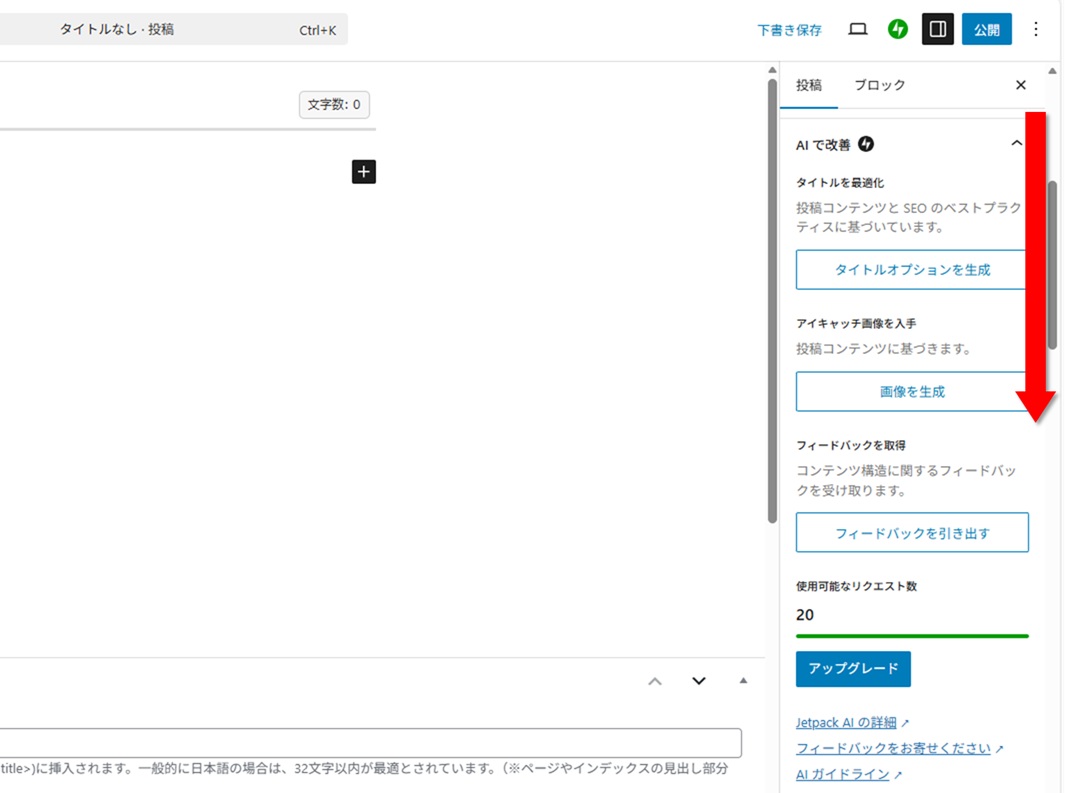Image resolution: width=1065 pixels, height=793 pixels.
Task: Collapse the AI で改善 panel
Action: coord(1016,144)
